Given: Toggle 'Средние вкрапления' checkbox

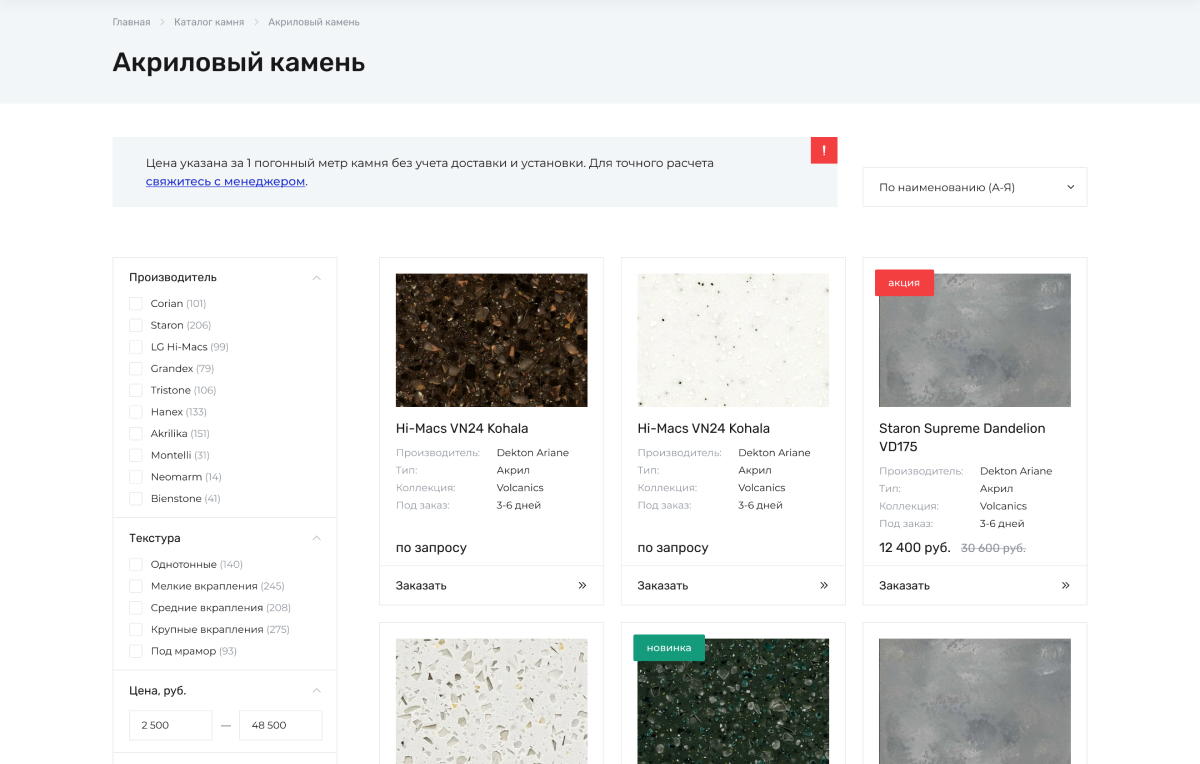Looking at the screenshot, I should 136,608.
